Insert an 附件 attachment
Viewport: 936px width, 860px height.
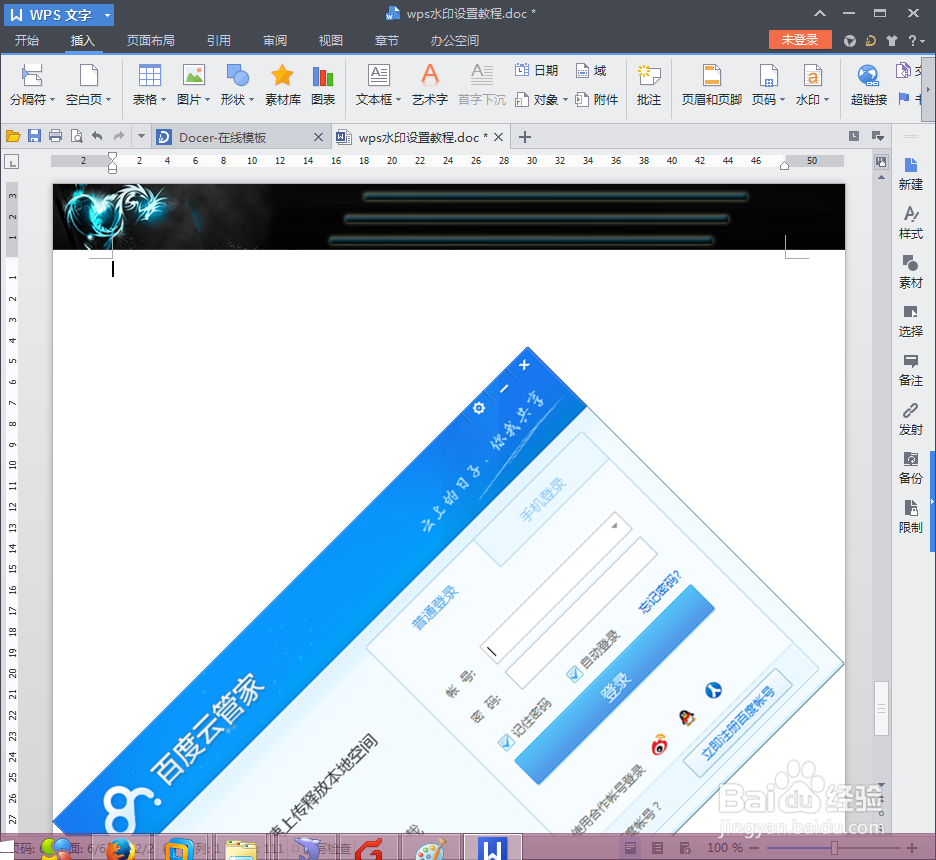[596, 100]
